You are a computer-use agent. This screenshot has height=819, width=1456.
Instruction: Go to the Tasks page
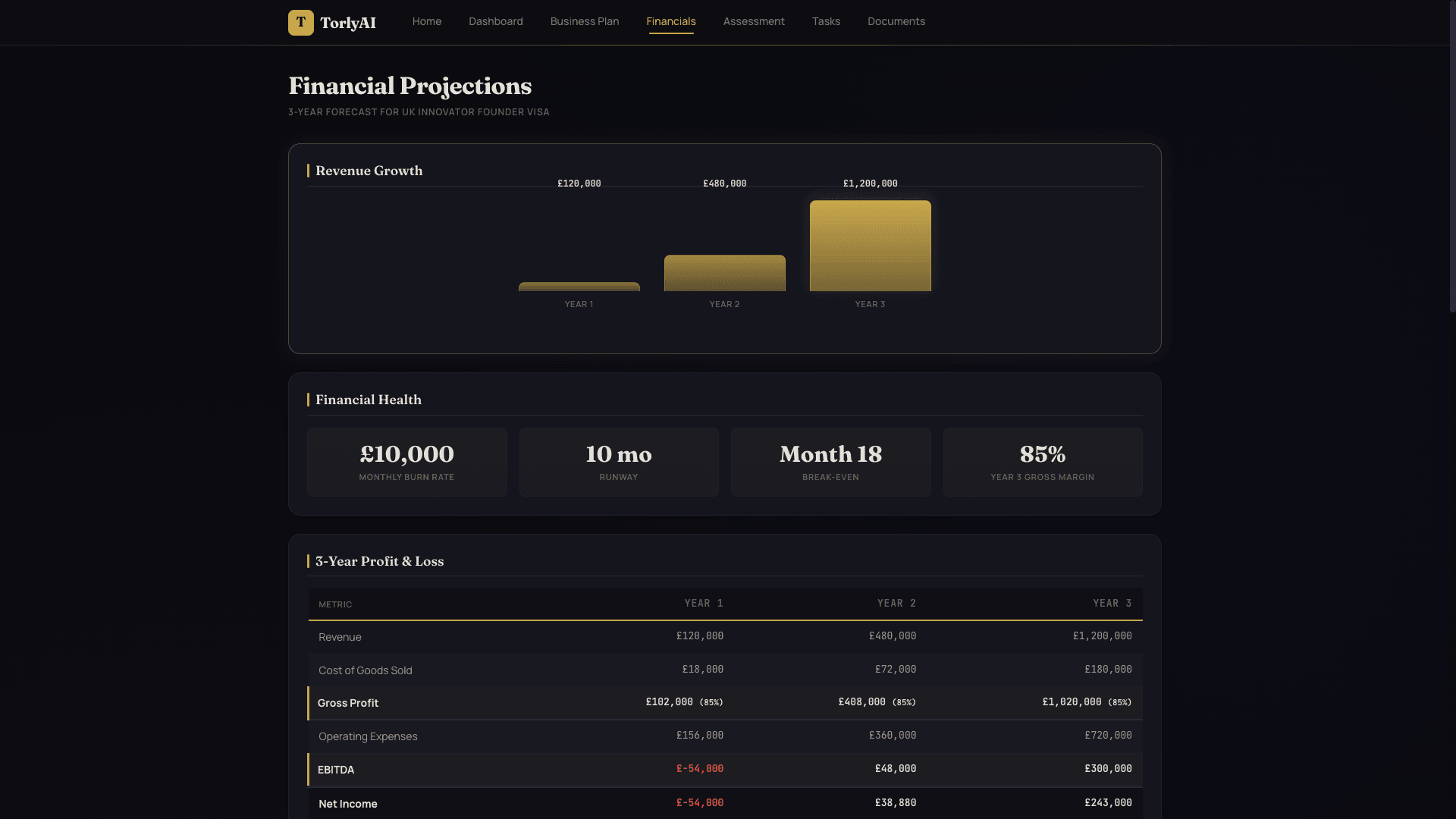pos(825,21)
